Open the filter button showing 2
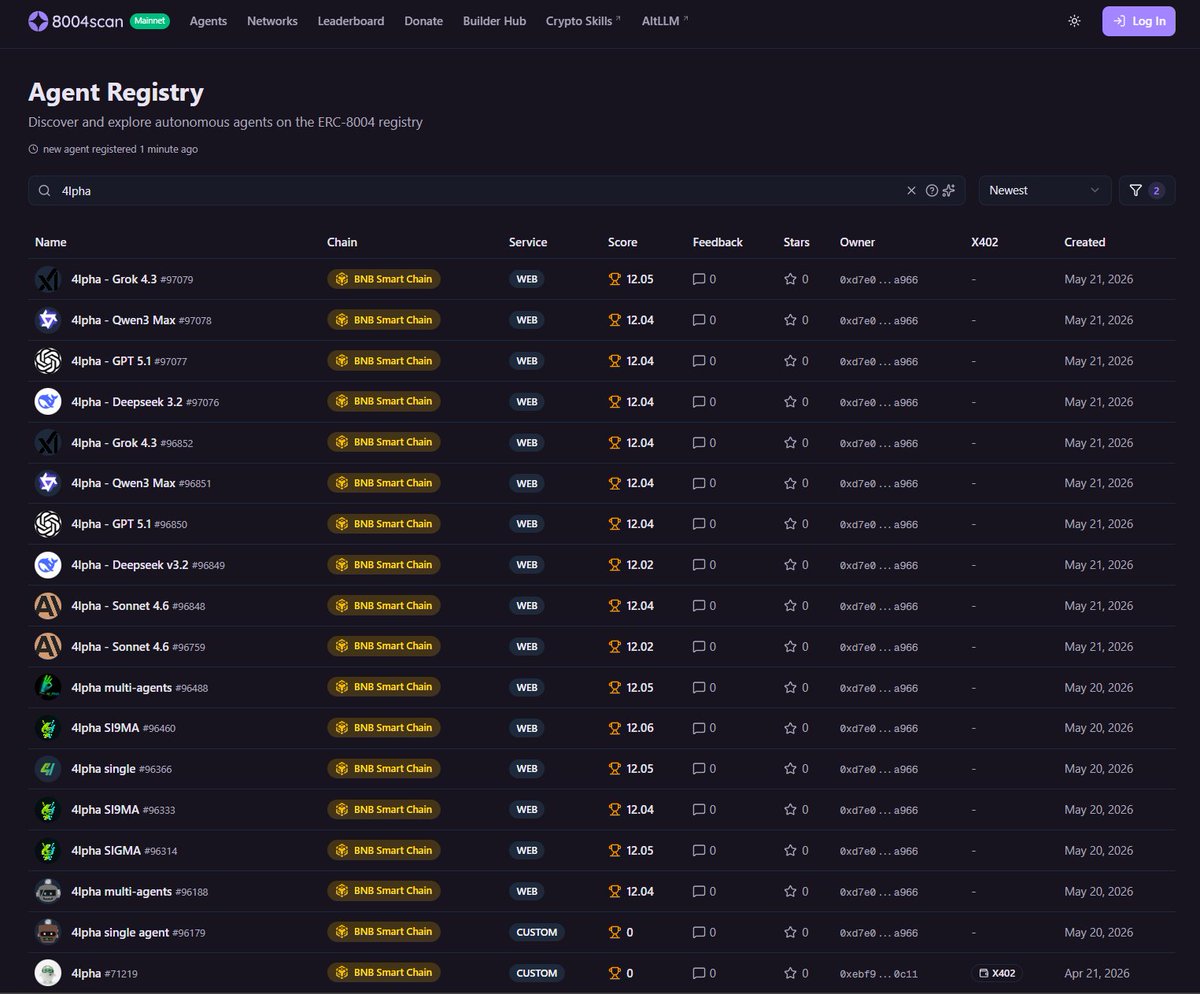This screenshot has height=994, width=1200. point(1146,190)
